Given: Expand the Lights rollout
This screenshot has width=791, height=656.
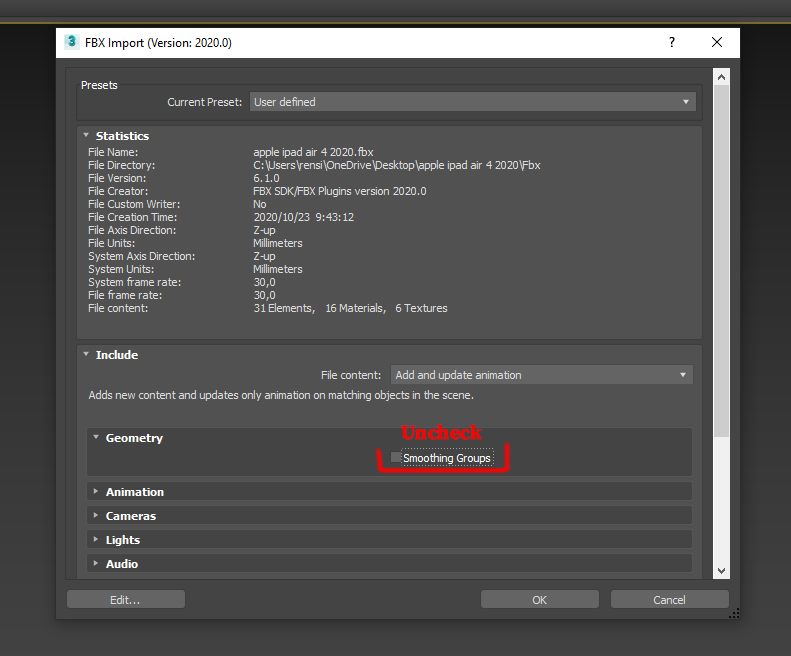Looking at the screenshot, I should point(96,539).
